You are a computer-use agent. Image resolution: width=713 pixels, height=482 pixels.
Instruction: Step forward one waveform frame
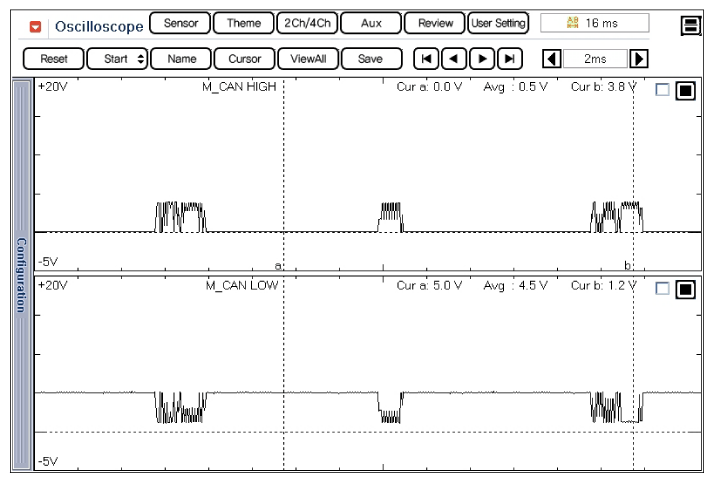point(483,59)
